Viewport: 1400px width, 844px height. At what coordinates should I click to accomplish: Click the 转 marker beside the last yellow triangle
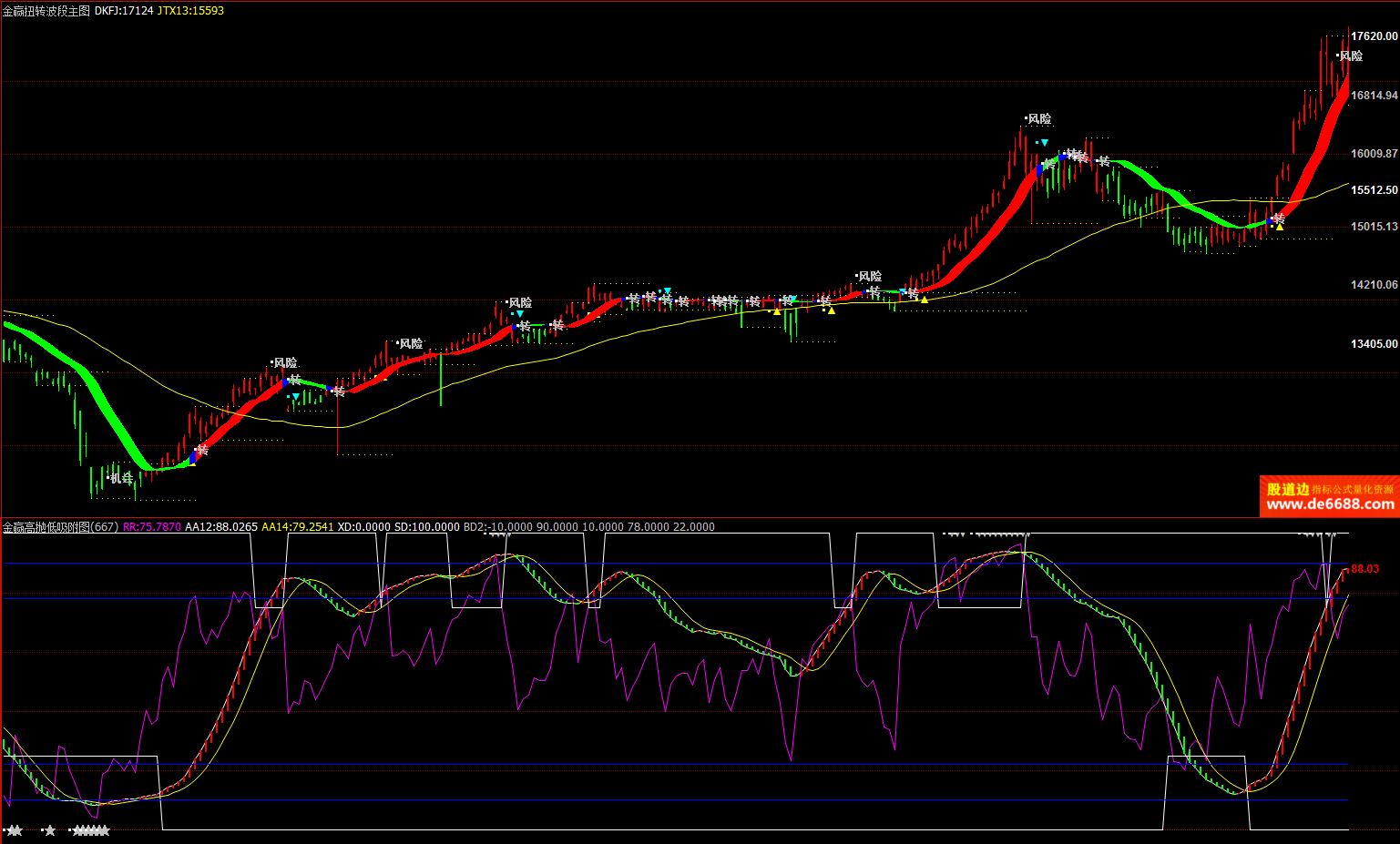coord(1279,219)
